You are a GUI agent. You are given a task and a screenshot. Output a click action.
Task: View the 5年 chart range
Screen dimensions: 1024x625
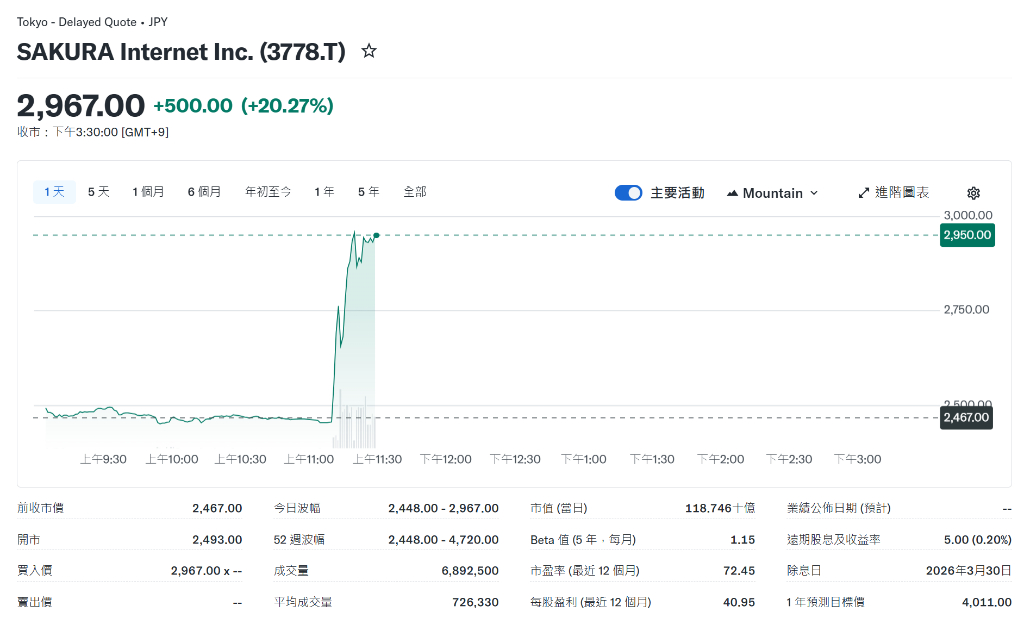point(366,191)
